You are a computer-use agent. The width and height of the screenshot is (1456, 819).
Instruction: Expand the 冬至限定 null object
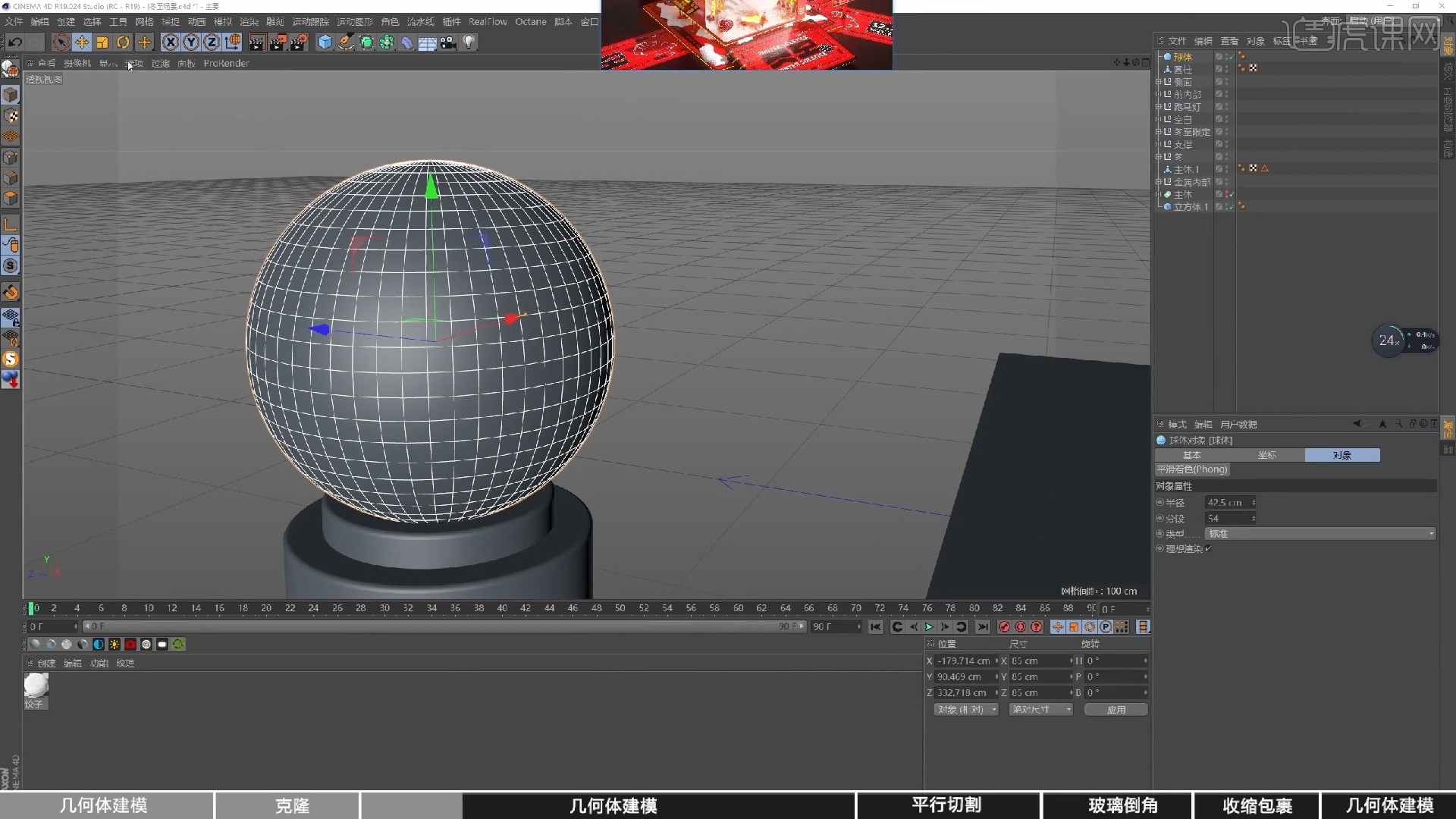click(x=1158, y=132)
